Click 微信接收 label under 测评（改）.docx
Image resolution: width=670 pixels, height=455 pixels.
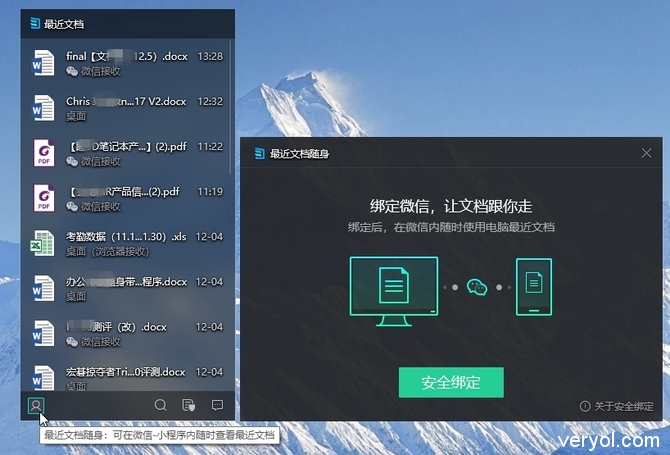coord(101,342)
